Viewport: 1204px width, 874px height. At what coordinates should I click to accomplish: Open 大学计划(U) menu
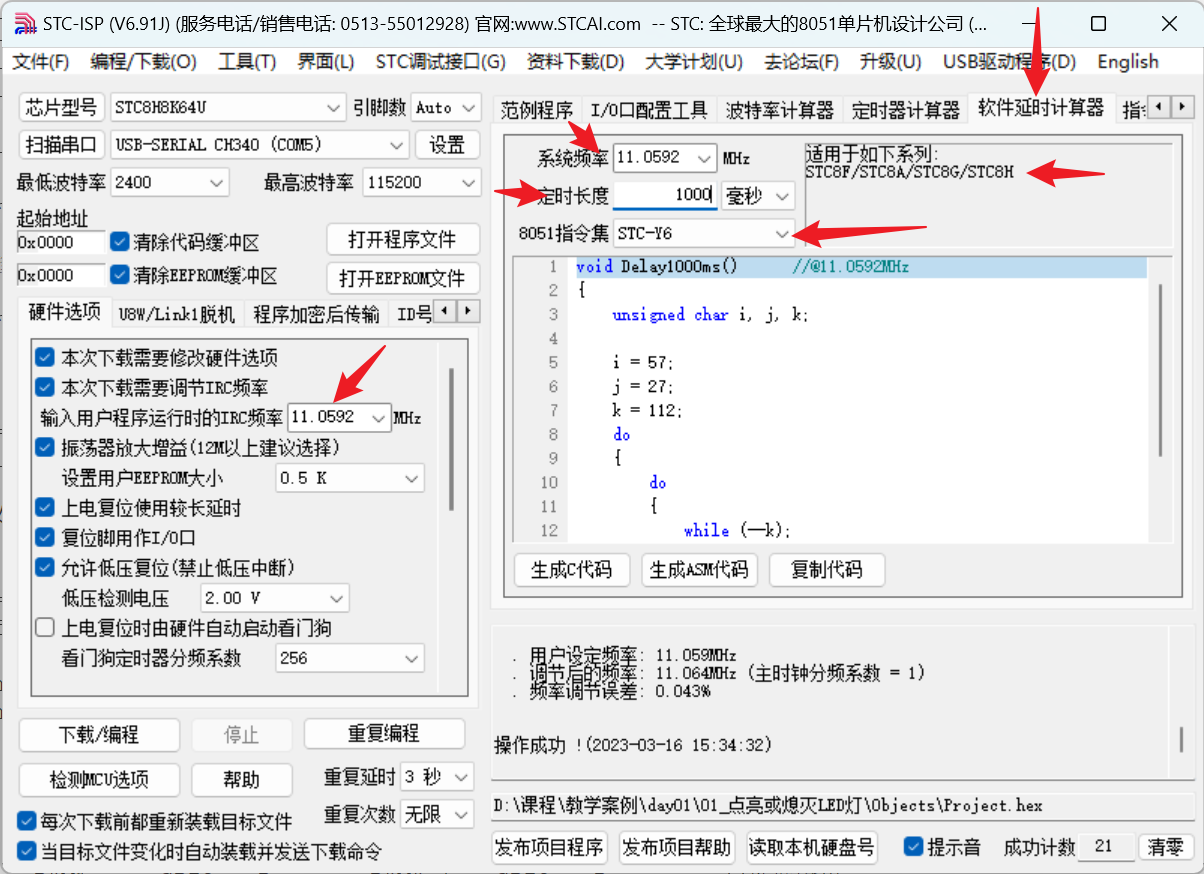pyautogui.click(x=694, y=62)
